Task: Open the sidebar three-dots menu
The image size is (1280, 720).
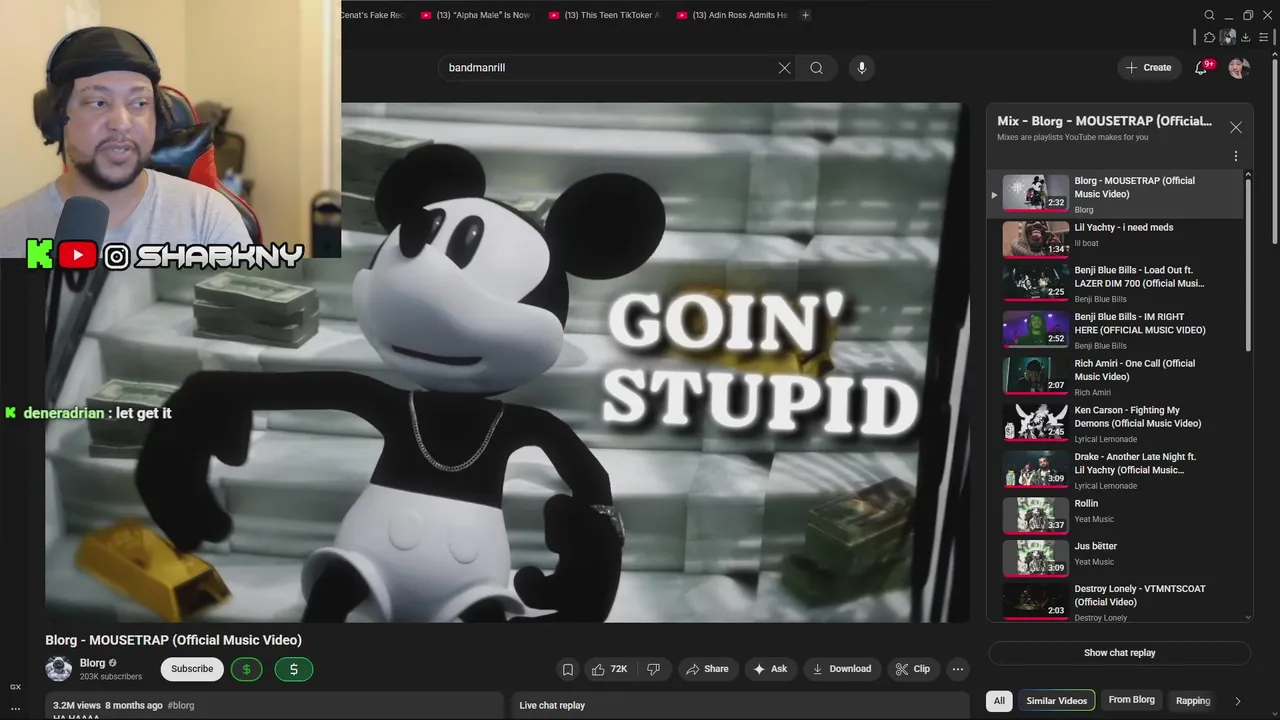Action: 15,708
